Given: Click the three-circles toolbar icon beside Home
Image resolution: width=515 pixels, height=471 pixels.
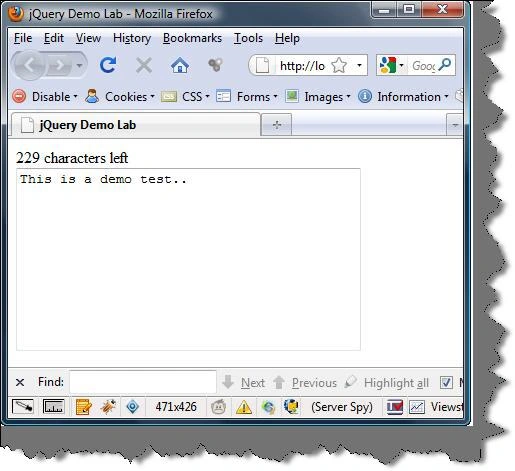Looking at the screenshot, I should [215, 65].
